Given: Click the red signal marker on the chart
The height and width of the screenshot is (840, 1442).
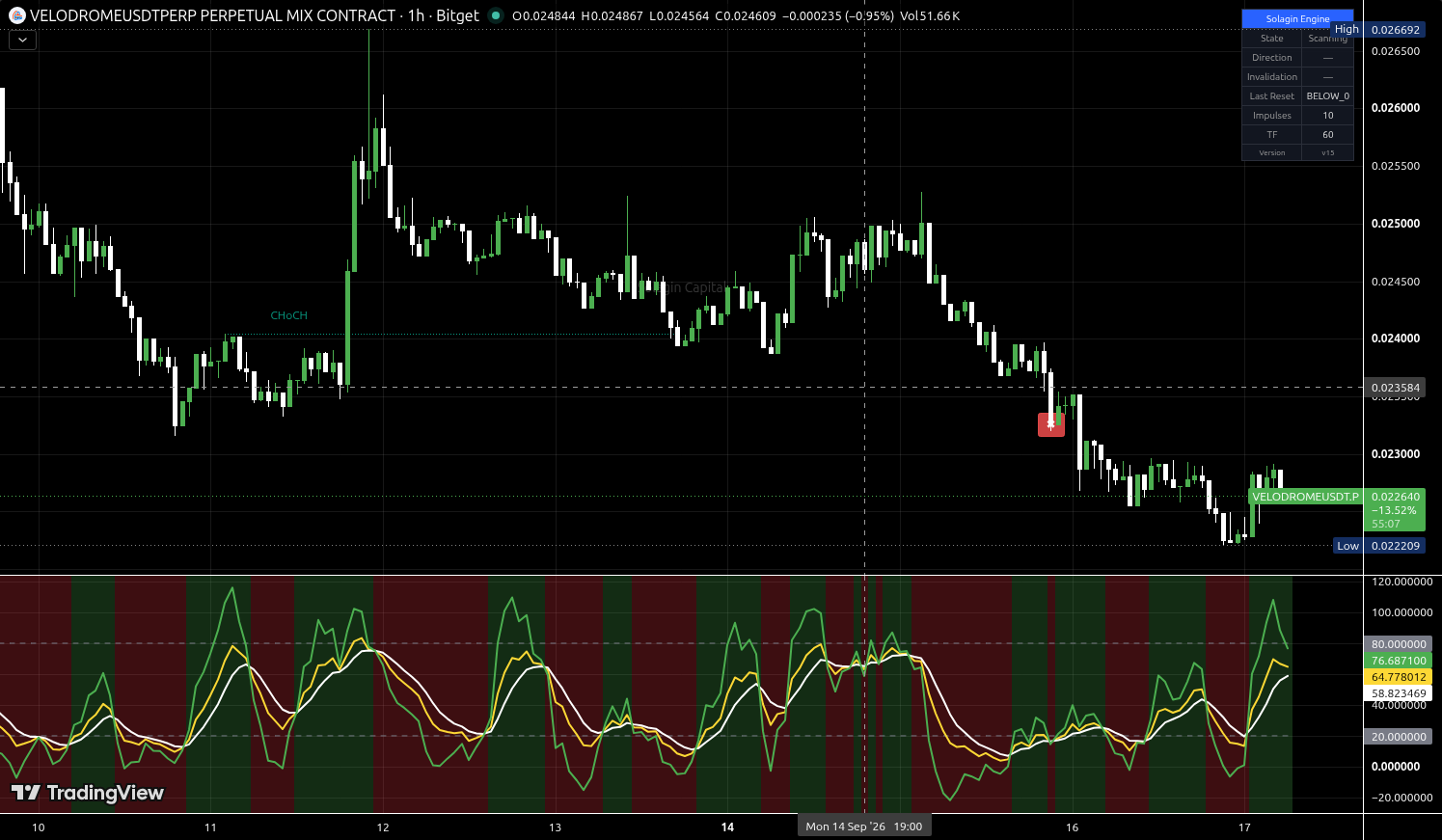Looking at the screenshot, I should (1051, 424).
